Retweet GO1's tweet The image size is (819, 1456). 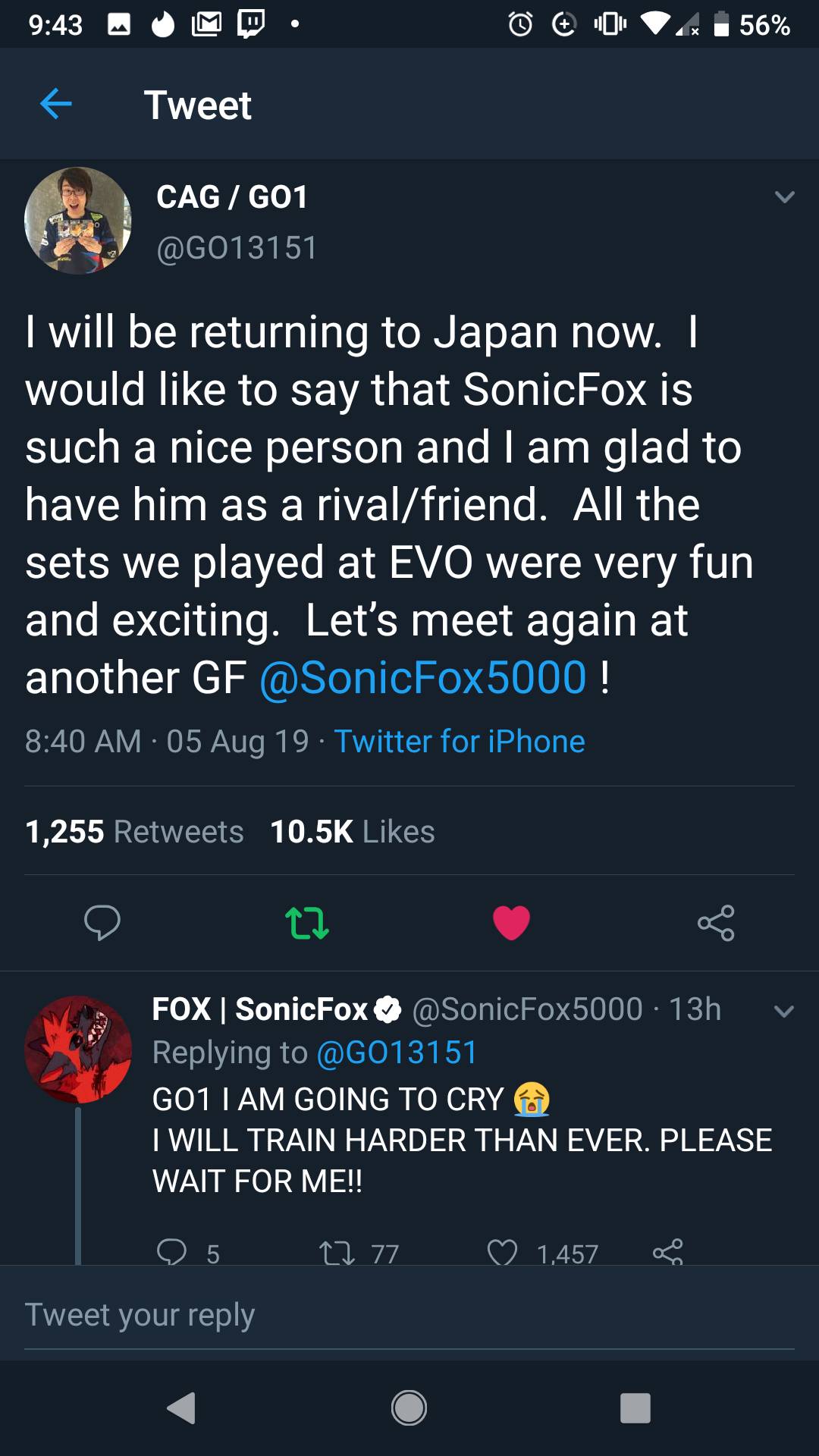click(x=306, y=922)
